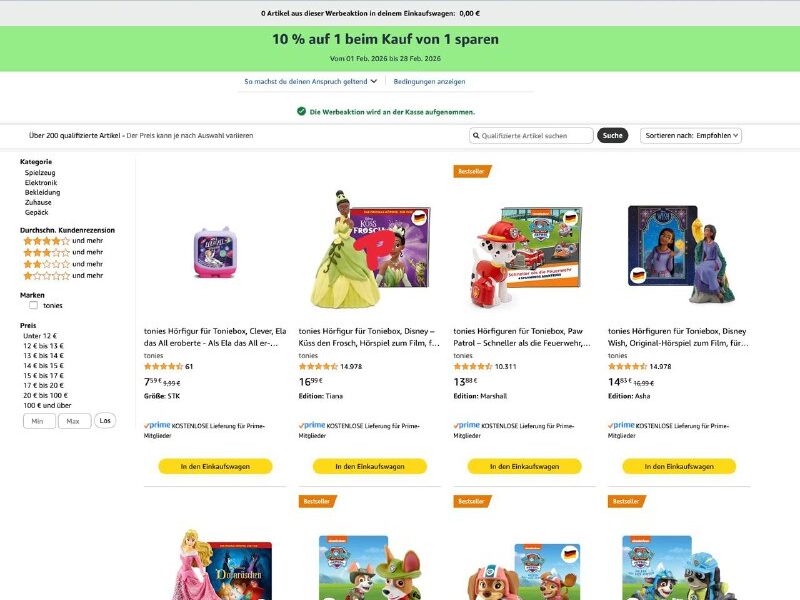This screenshot has height=600, width=800.
Task: Open star rating of Disney Wish Asha figure
Action: pyautogui.click(x=628, y=366)
